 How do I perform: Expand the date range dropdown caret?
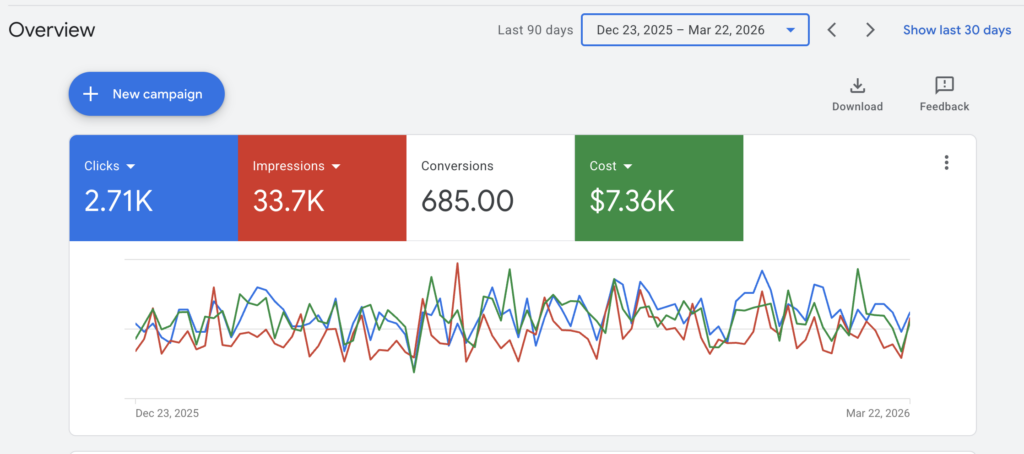tap(791, 30)
